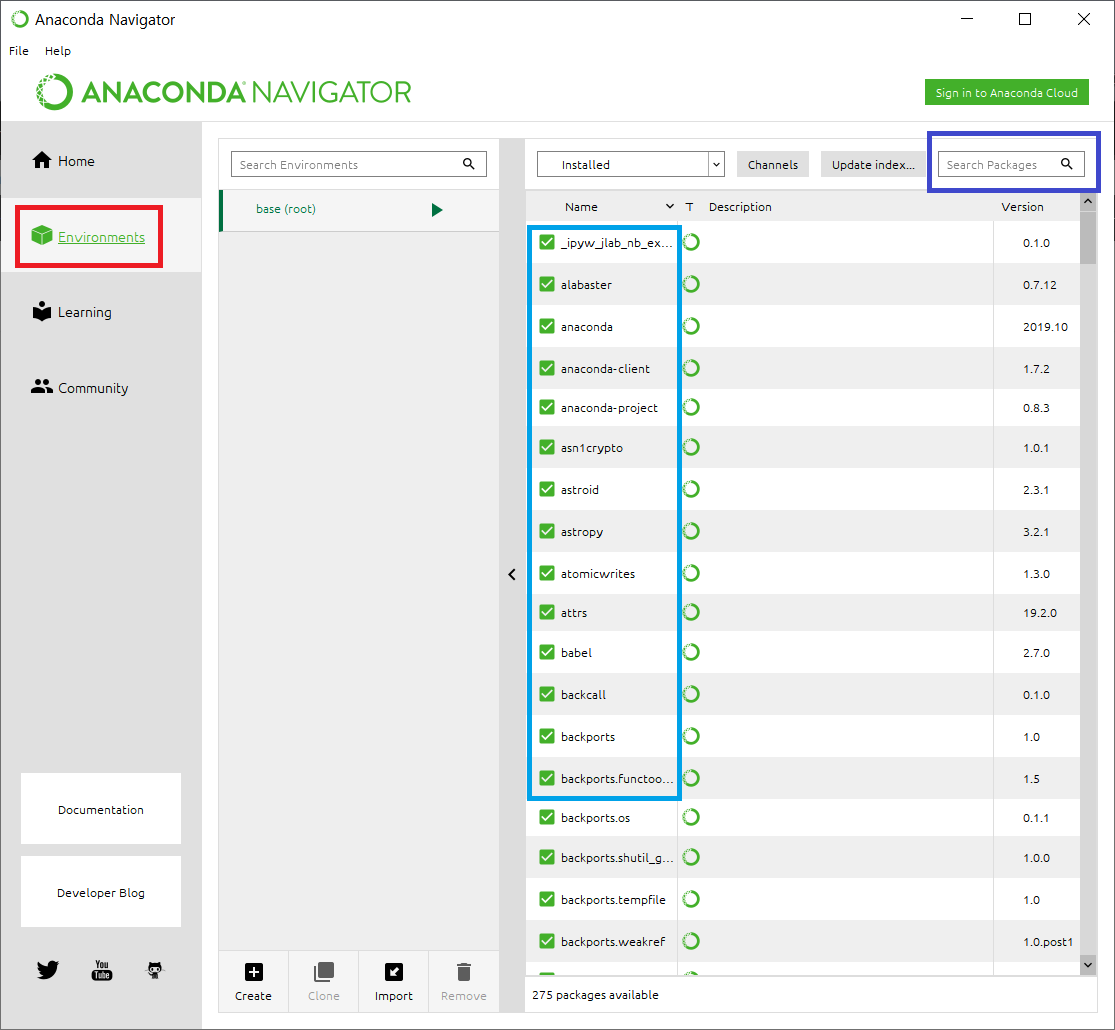Toggle the _ipyw_jlab_nb_ex package checkbox
This screenshot has width=1115, height=1030.
[547, 243]
